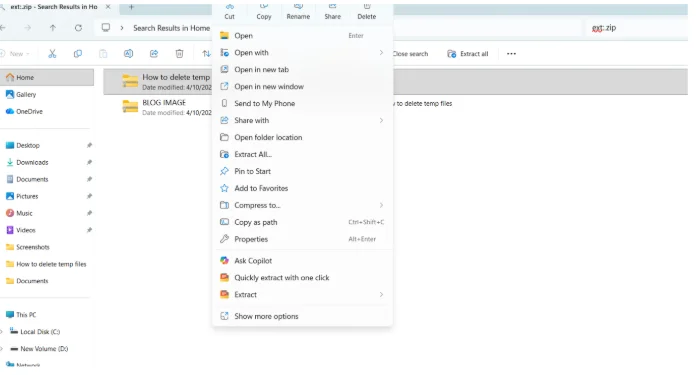
Task: Select Send to My Phone
Action: (x=302, y=103)
